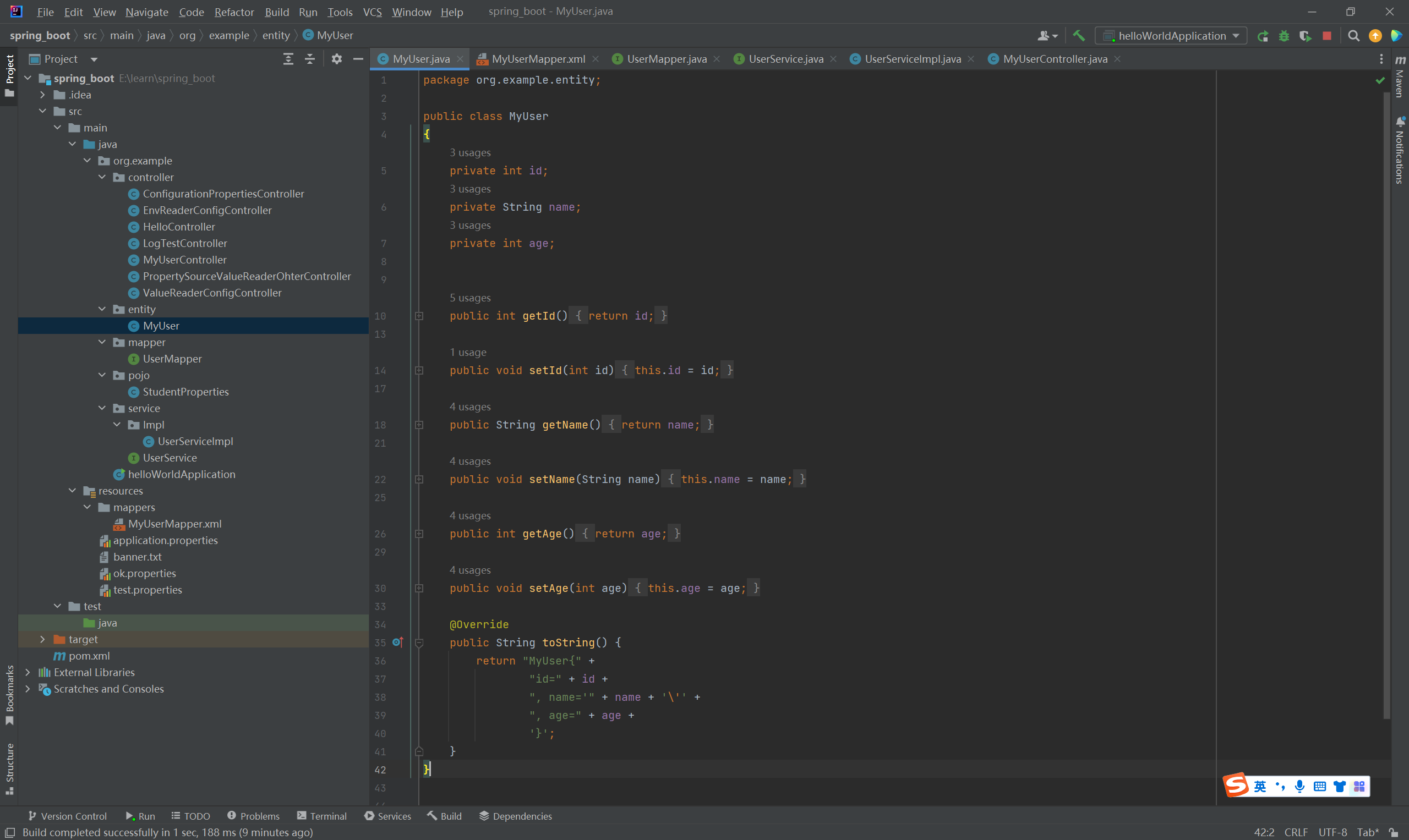1409x840 pixels.
Task: Expand the target folder in tree
Action: tap(42, 639)
